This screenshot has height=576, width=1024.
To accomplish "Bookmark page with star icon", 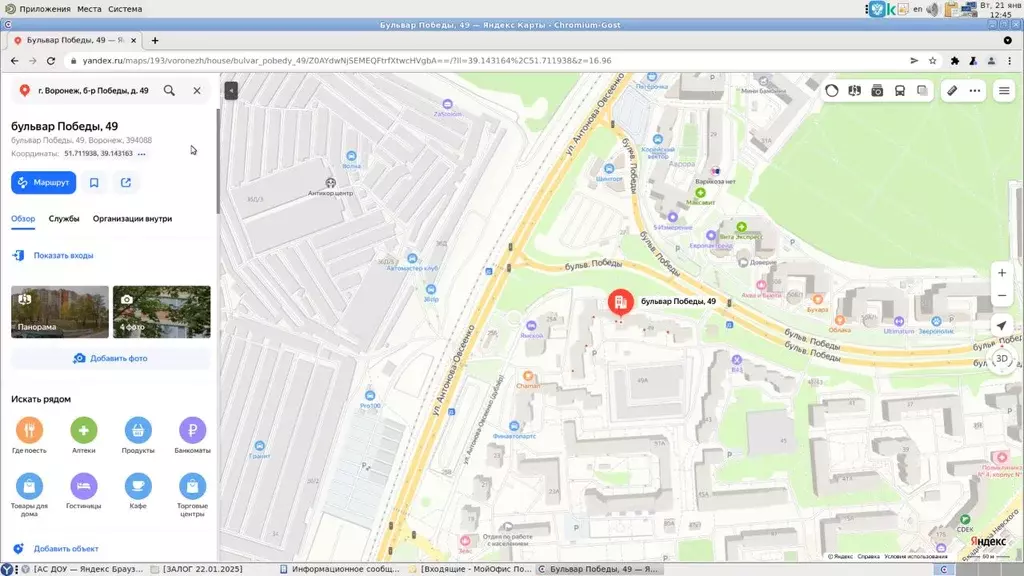I will (933, 61).
